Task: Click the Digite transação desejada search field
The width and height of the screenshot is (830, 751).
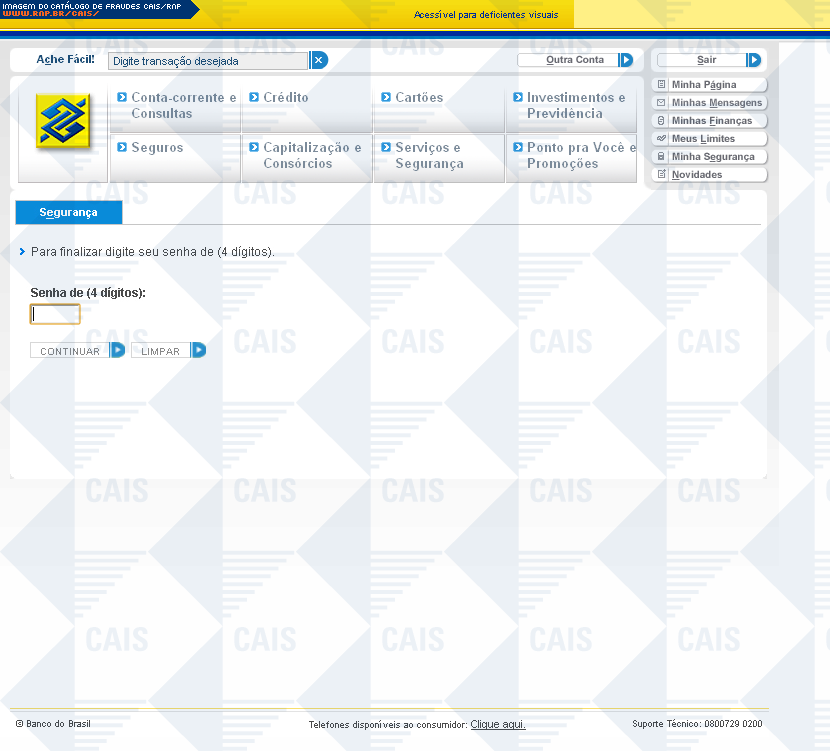Action: point(208,61)
